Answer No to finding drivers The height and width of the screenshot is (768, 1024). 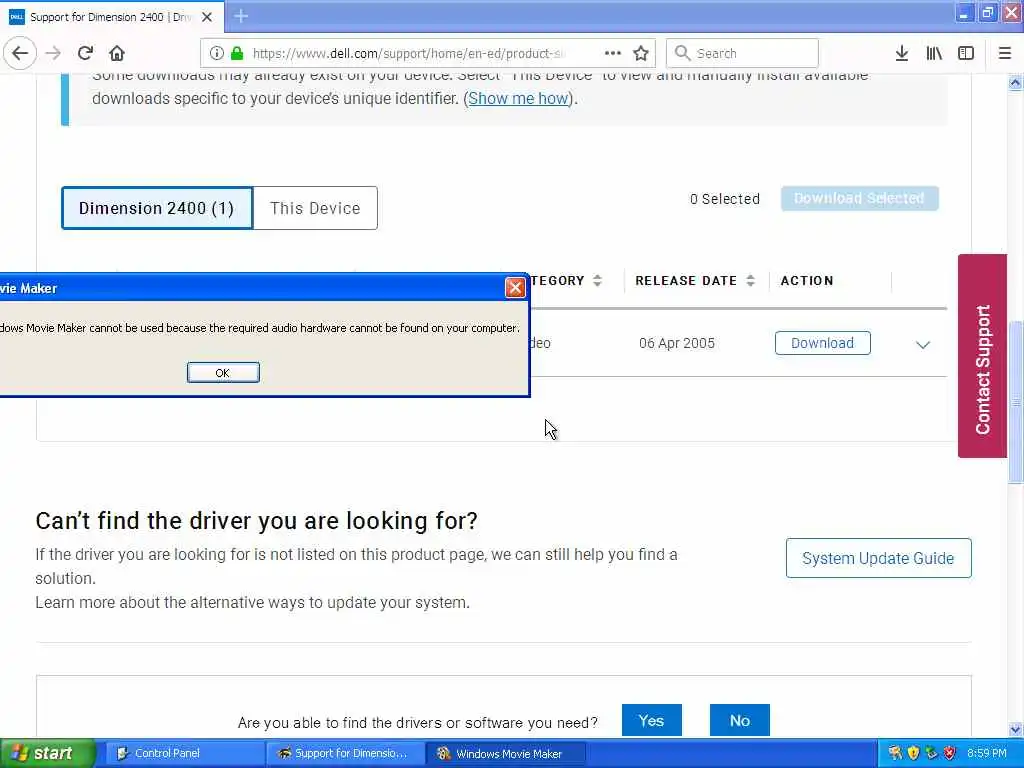[x=740, y=720]
